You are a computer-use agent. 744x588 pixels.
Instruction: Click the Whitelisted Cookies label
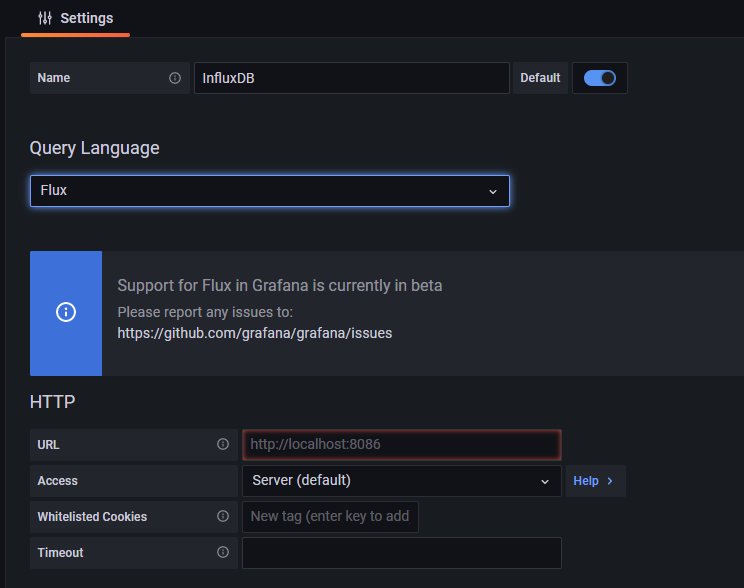92,517
